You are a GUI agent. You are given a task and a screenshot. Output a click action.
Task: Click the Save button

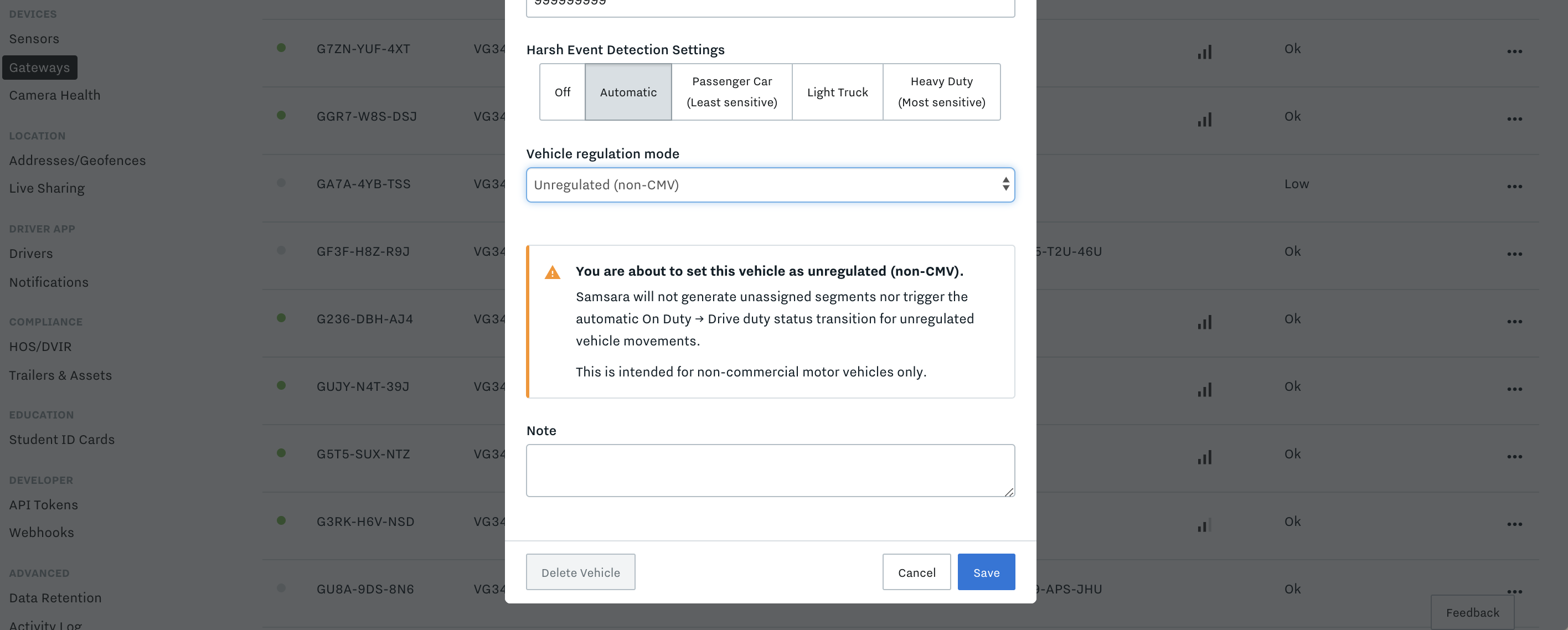[x=986, y=572]
